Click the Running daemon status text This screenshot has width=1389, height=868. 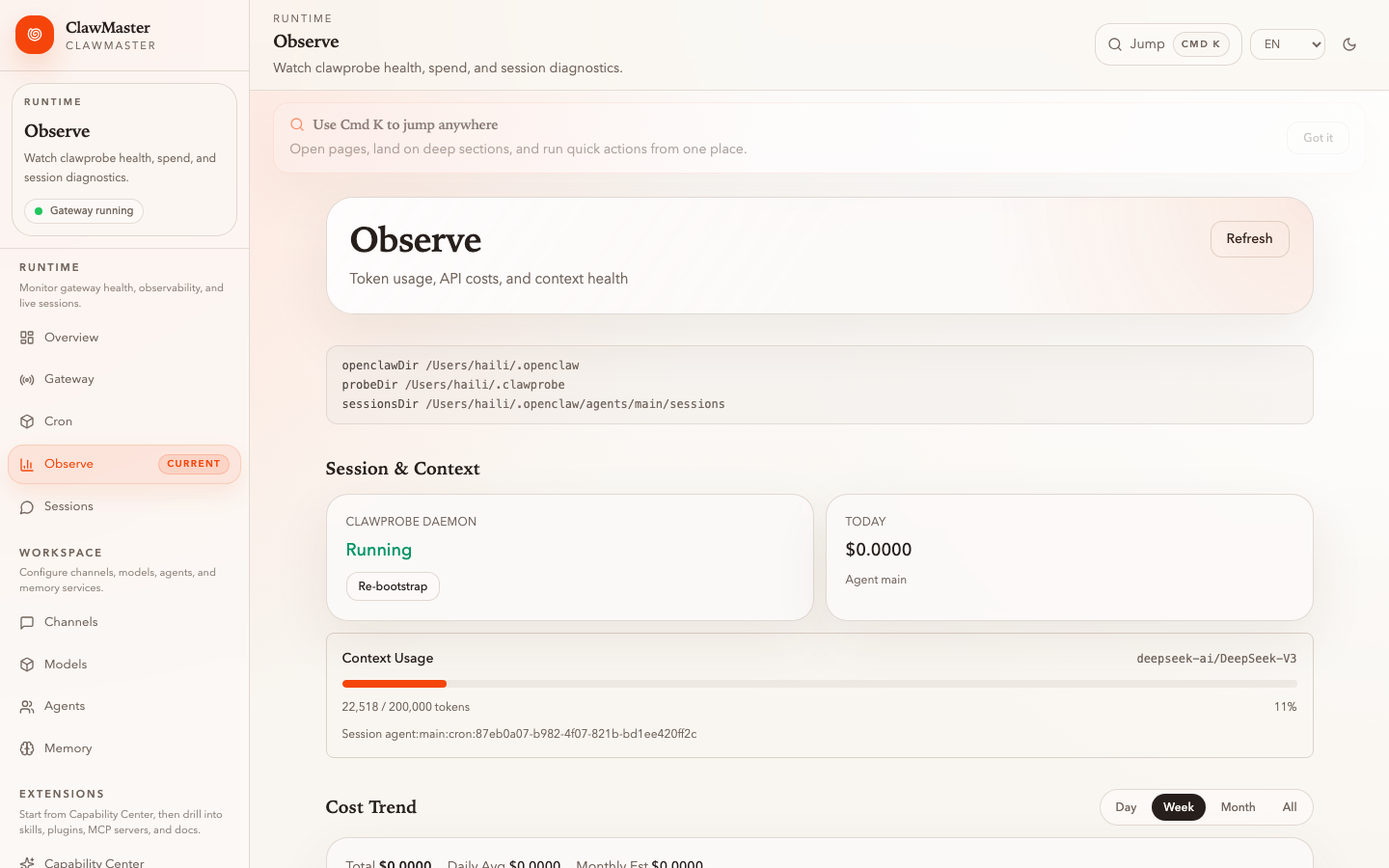pos(379,550)
